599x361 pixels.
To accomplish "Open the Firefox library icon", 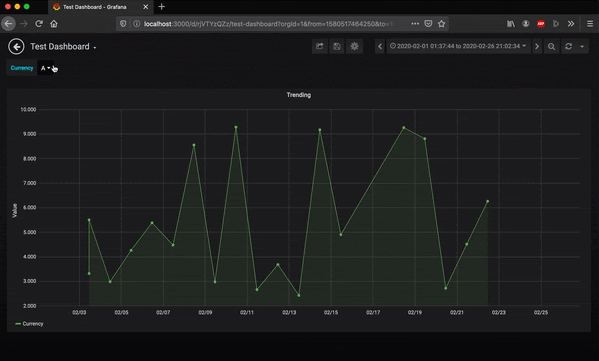I will pyautogui.click(x=510, y=24).
